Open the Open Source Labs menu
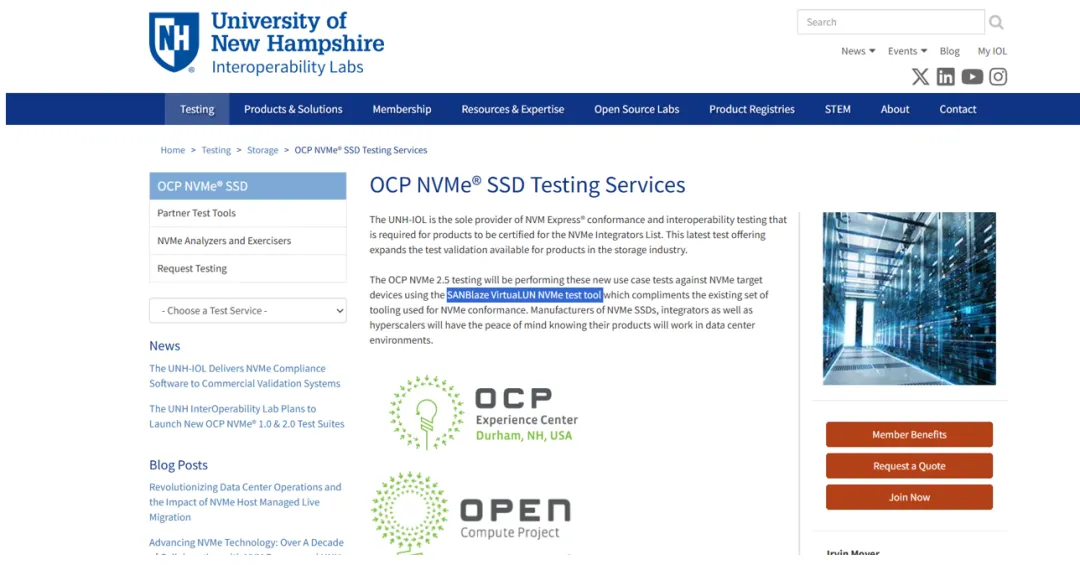This screenshot has height=565, width=1080. [636, 109]
